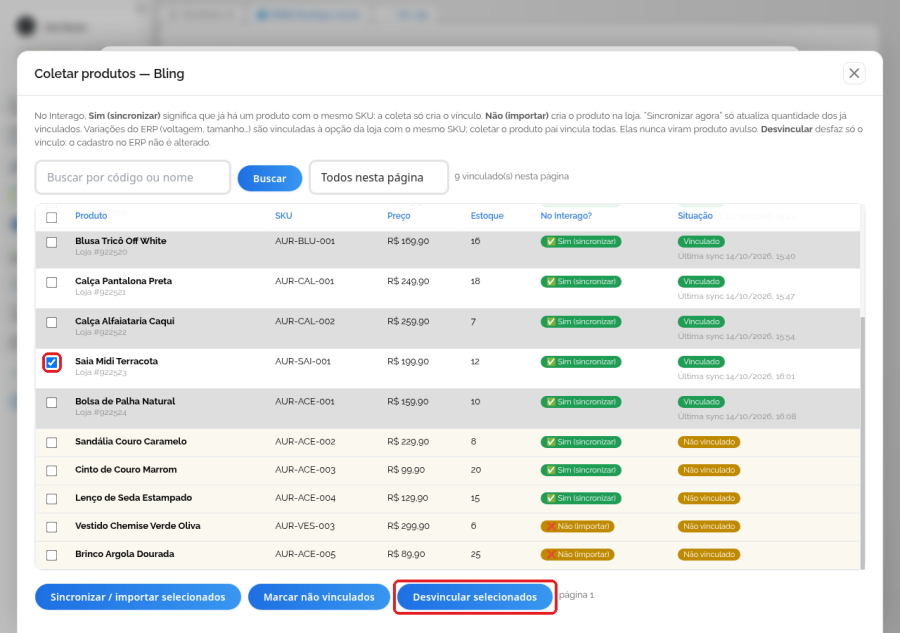Click the product name 'Saia Midi Terracota'
The height and width of the screenshot is (633, 900).
point(117,361)
